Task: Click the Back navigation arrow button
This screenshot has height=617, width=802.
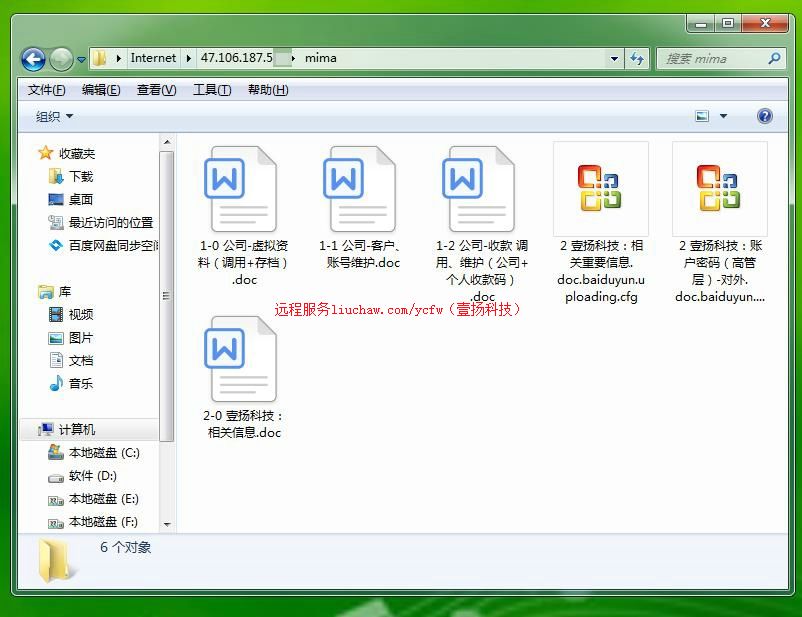Action: click(x=33, y=59)
